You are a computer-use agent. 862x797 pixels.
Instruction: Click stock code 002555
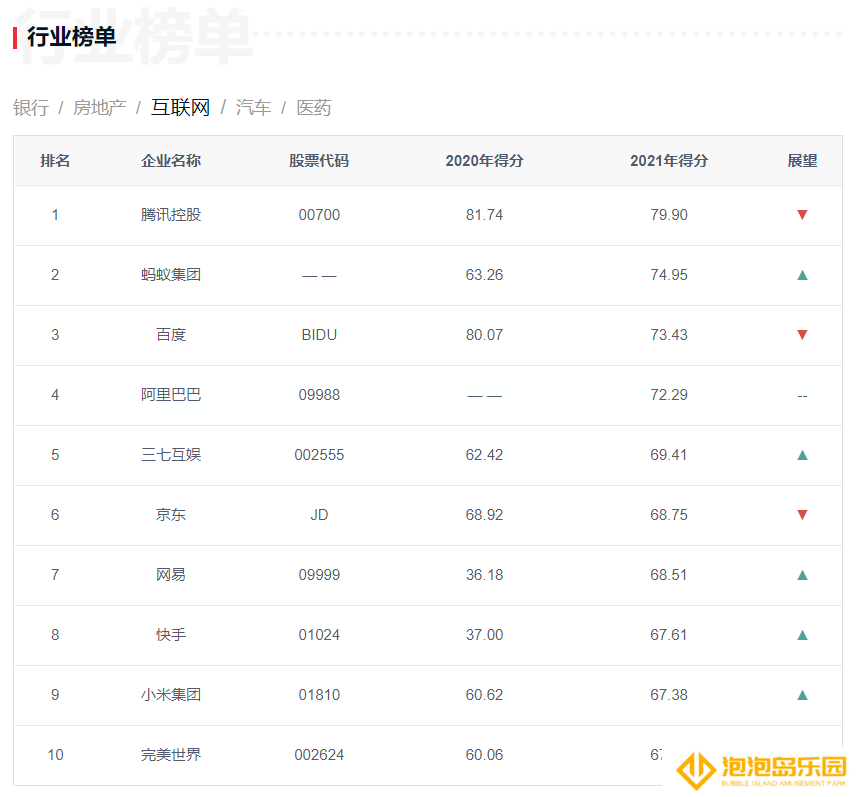click(319, 455)
